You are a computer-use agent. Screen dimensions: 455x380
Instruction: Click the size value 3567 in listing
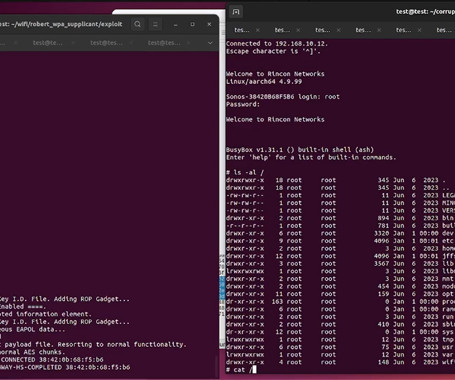pyautogui.click(x=381, y=264)
